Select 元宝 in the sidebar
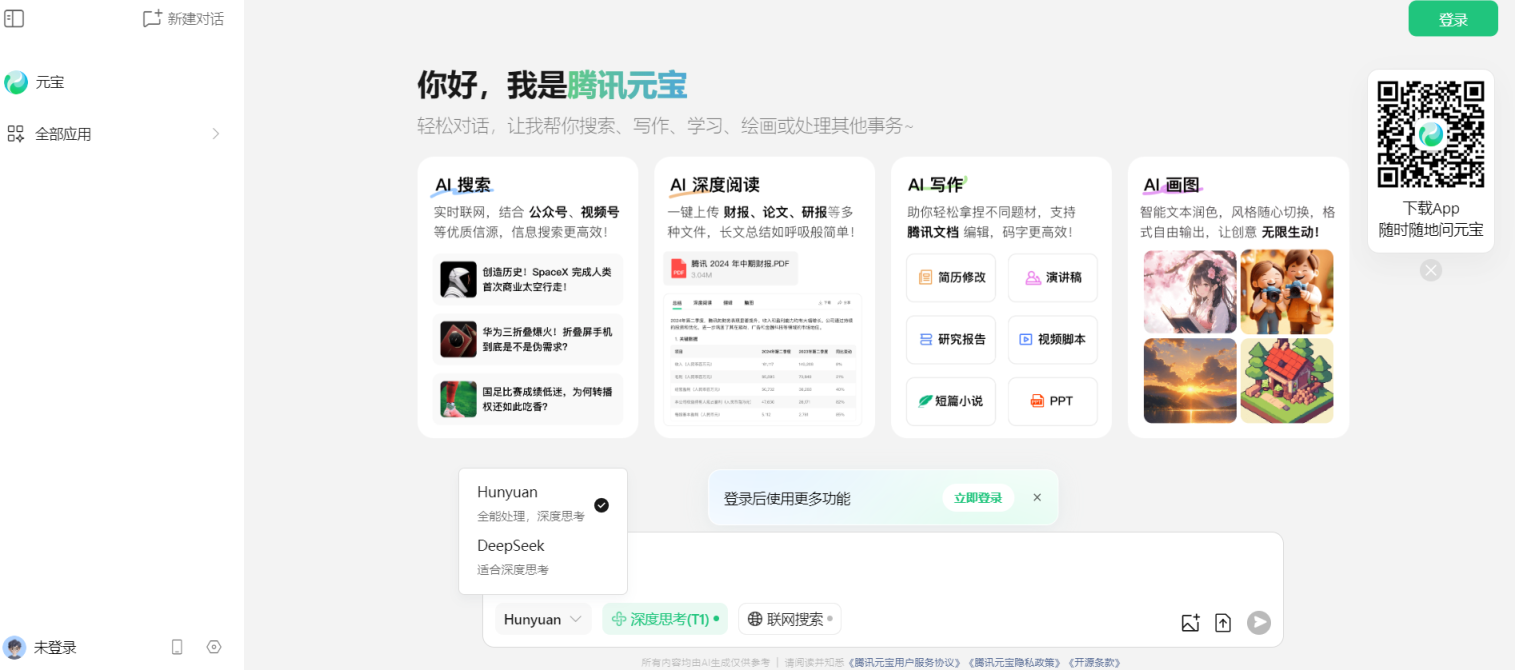 click(45, 81)
